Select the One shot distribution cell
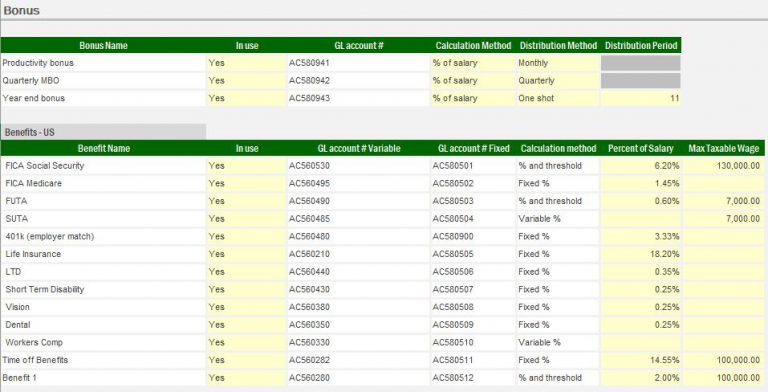768x392 pixels. click(558, 98)
